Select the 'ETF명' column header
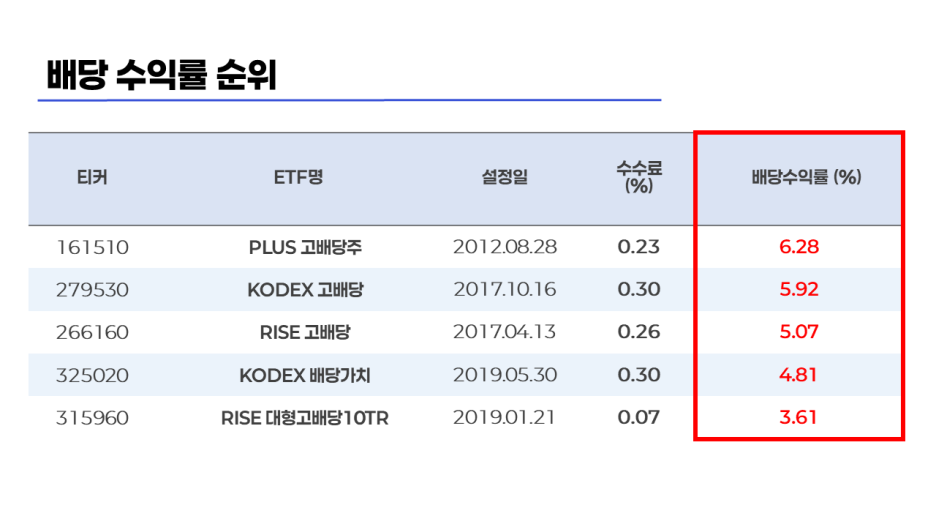 [298, 177]
